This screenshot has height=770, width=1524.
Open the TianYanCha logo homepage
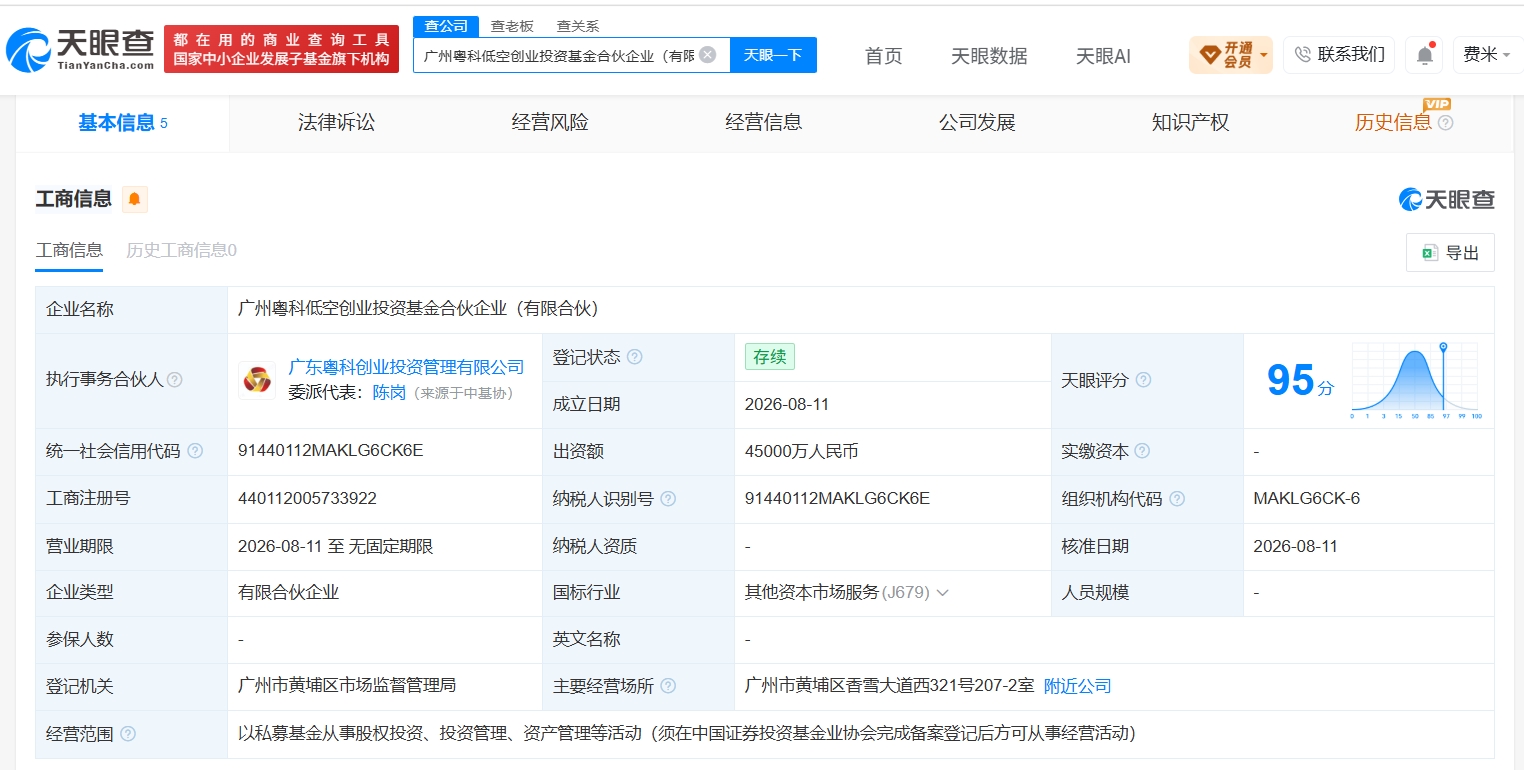tap(81, 49)
